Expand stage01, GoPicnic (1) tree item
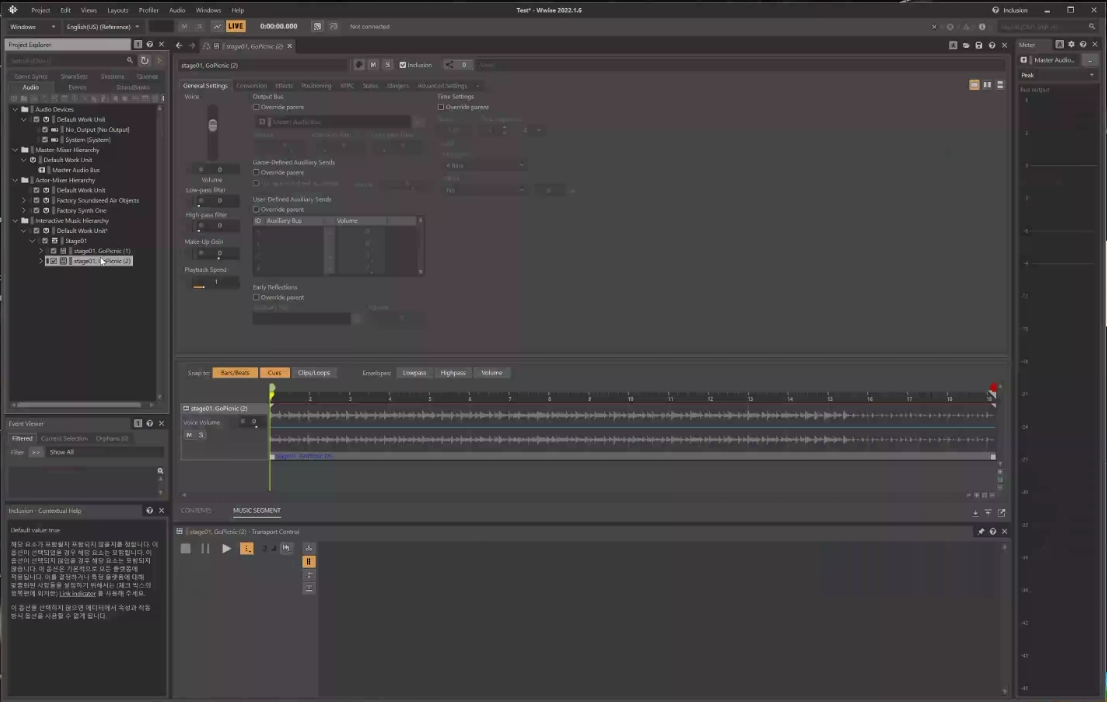1107x702 pixels. pyautogui.click(x=41, y=251)
